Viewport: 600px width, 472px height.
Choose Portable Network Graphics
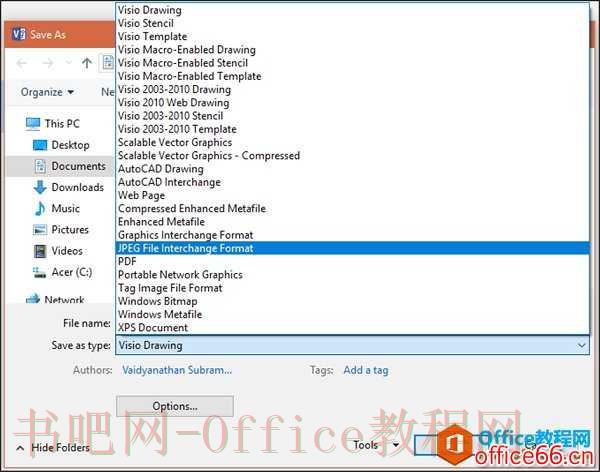pos(352,275)
